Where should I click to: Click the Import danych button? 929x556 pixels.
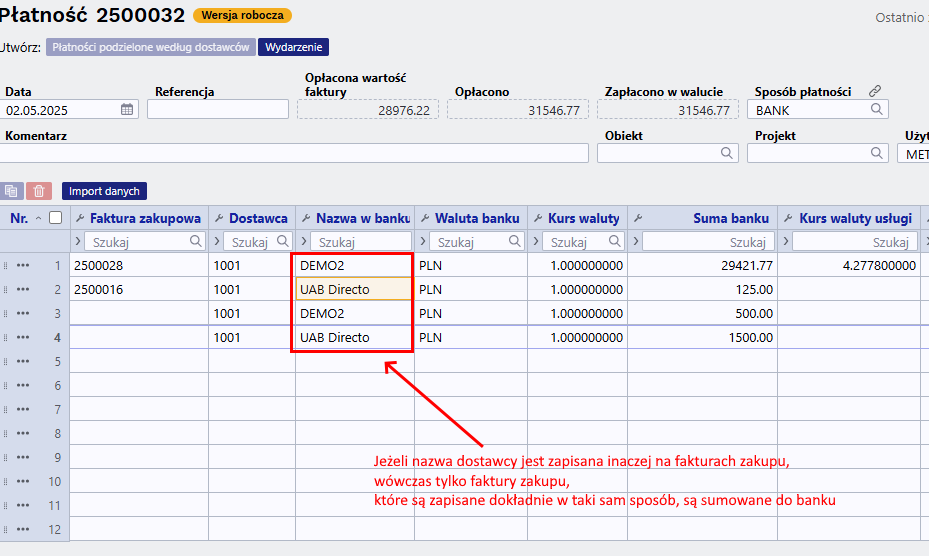tap(104, 191)
